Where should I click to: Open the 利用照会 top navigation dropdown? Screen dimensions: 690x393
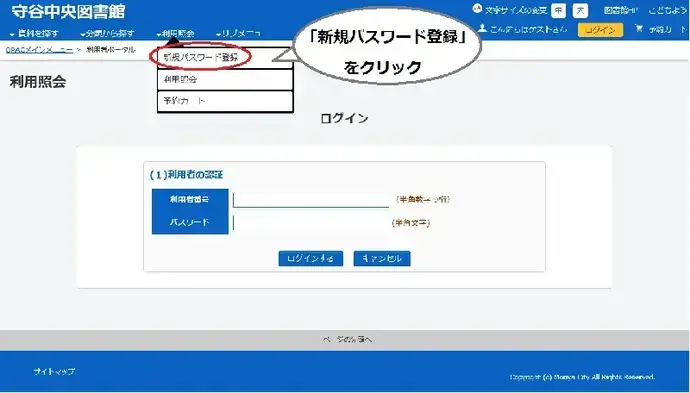pyautogui.click(x=176, y=33)
